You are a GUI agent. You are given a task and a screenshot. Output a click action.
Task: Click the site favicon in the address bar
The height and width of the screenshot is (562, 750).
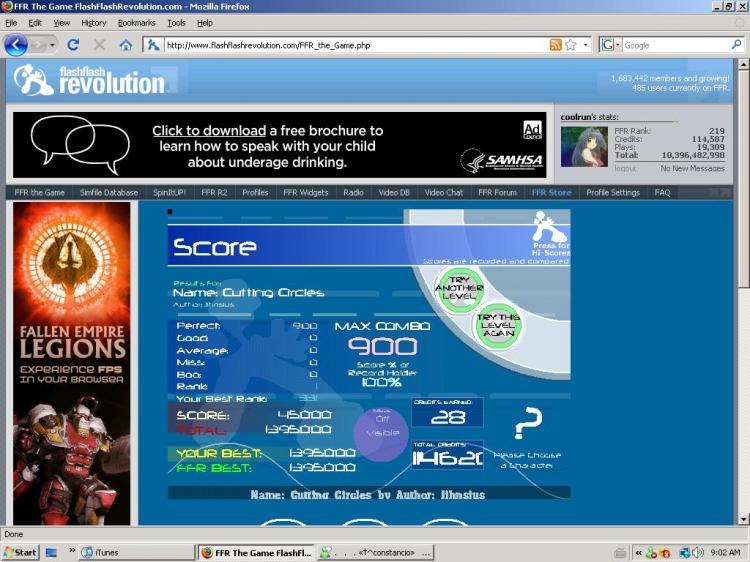pyautogui.click(x=153, y=45)
